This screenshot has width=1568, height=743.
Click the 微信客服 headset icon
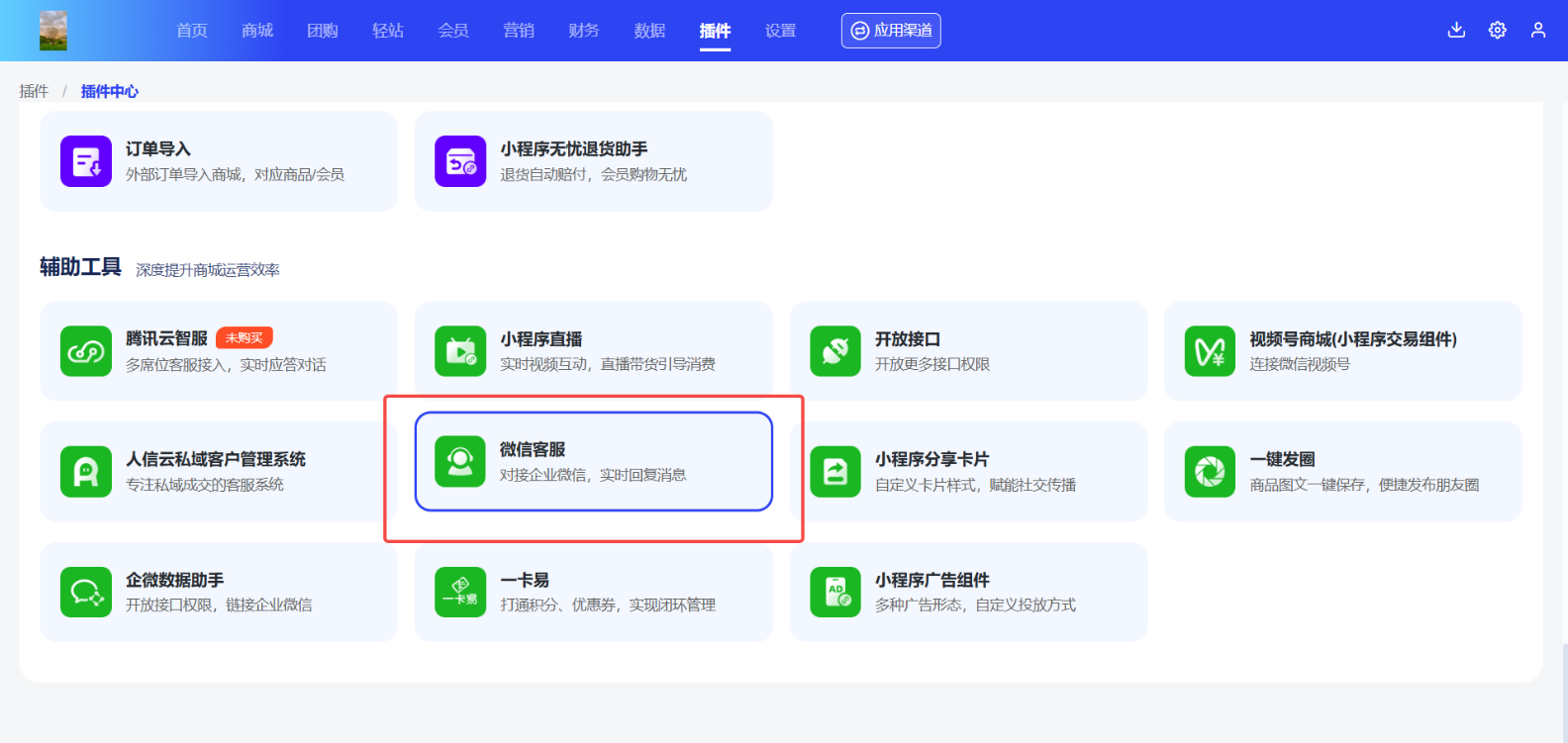coord(460,462)
